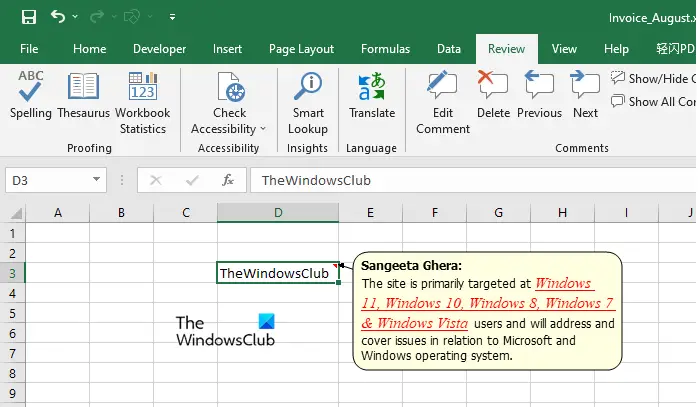Select column I header

tap(626, 212)
